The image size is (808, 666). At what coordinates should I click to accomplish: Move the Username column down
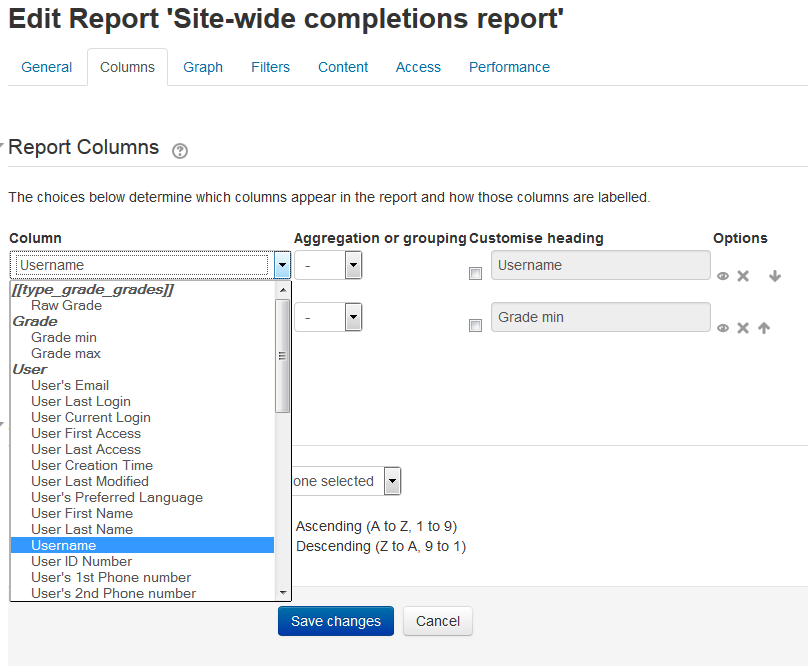(x=775, y=276)
